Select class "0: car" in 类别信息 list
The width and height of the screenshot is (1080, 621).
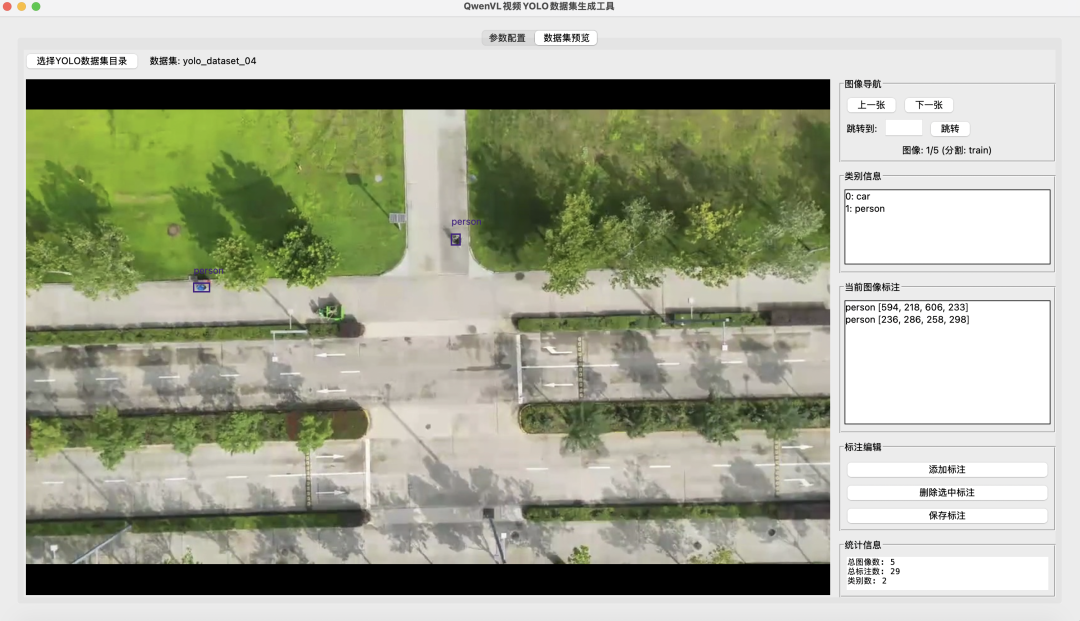(858, 197)
